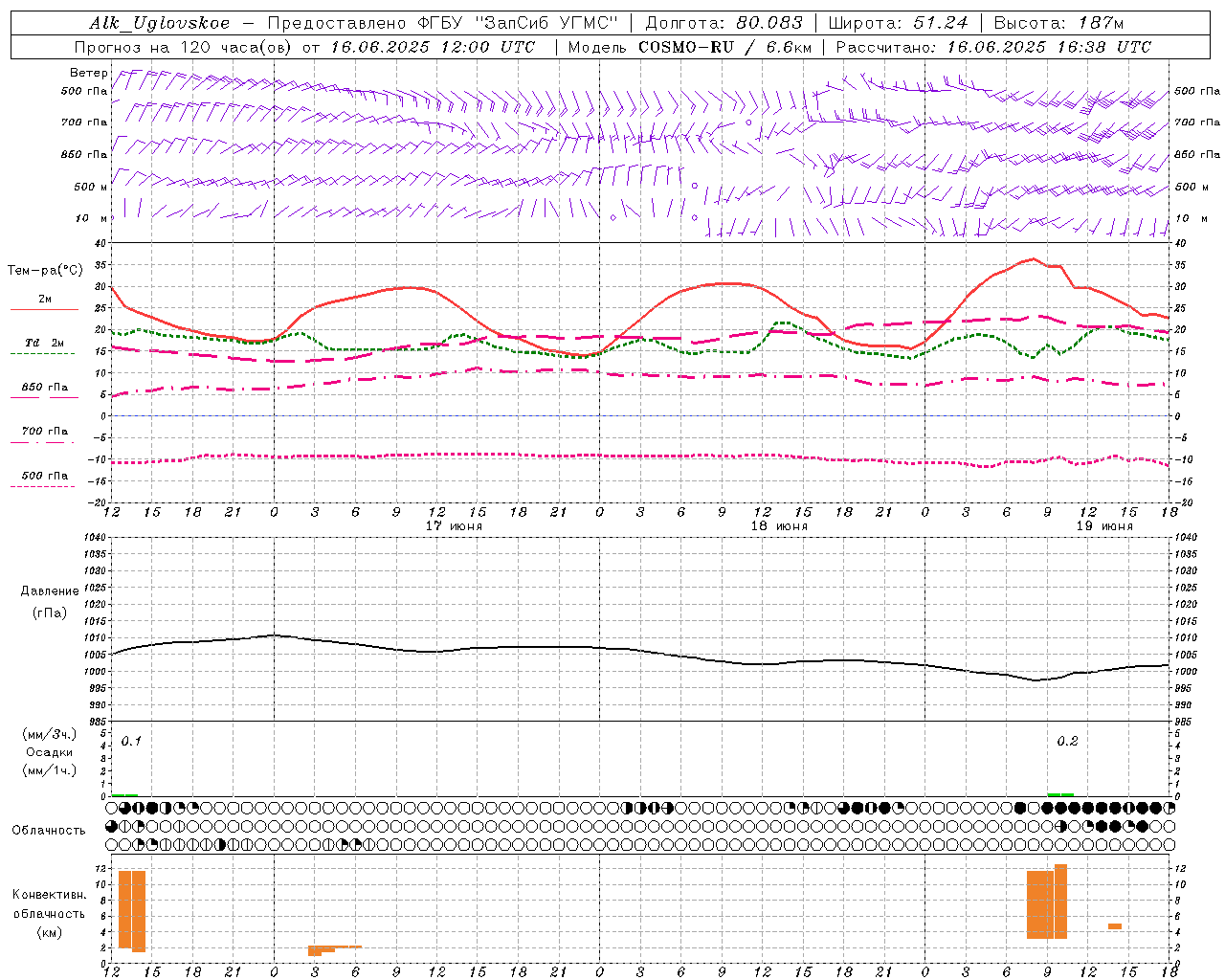Click the '0.2' precipitation amount value

tap(1067, 742)
